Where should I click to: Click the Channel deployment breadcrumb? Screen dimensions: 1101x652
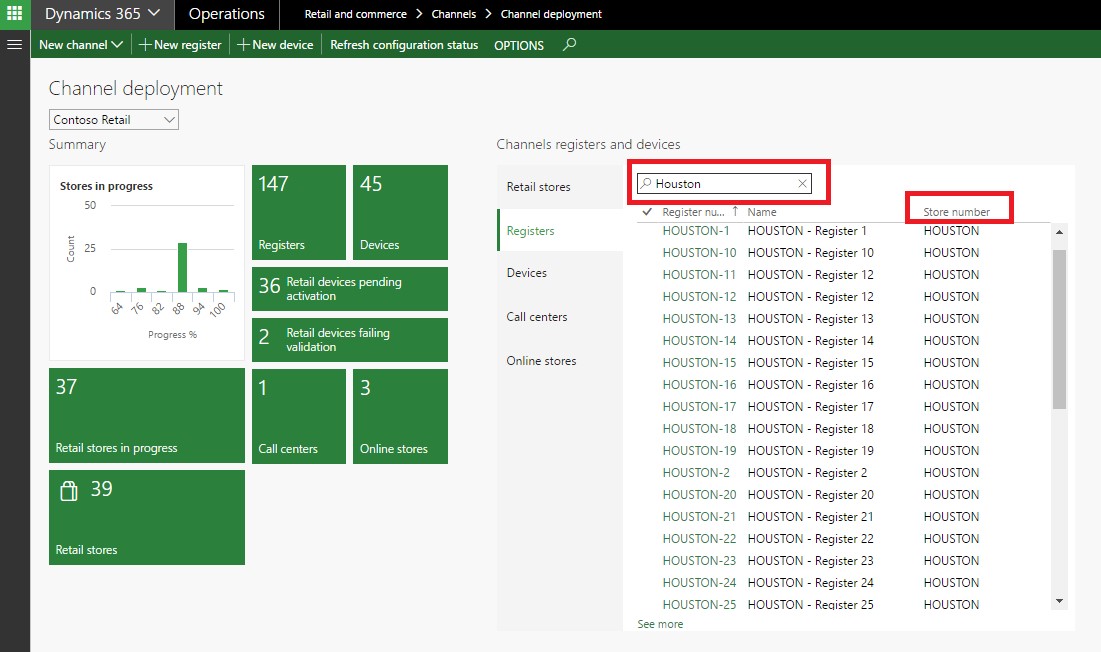tap(551, 14)
